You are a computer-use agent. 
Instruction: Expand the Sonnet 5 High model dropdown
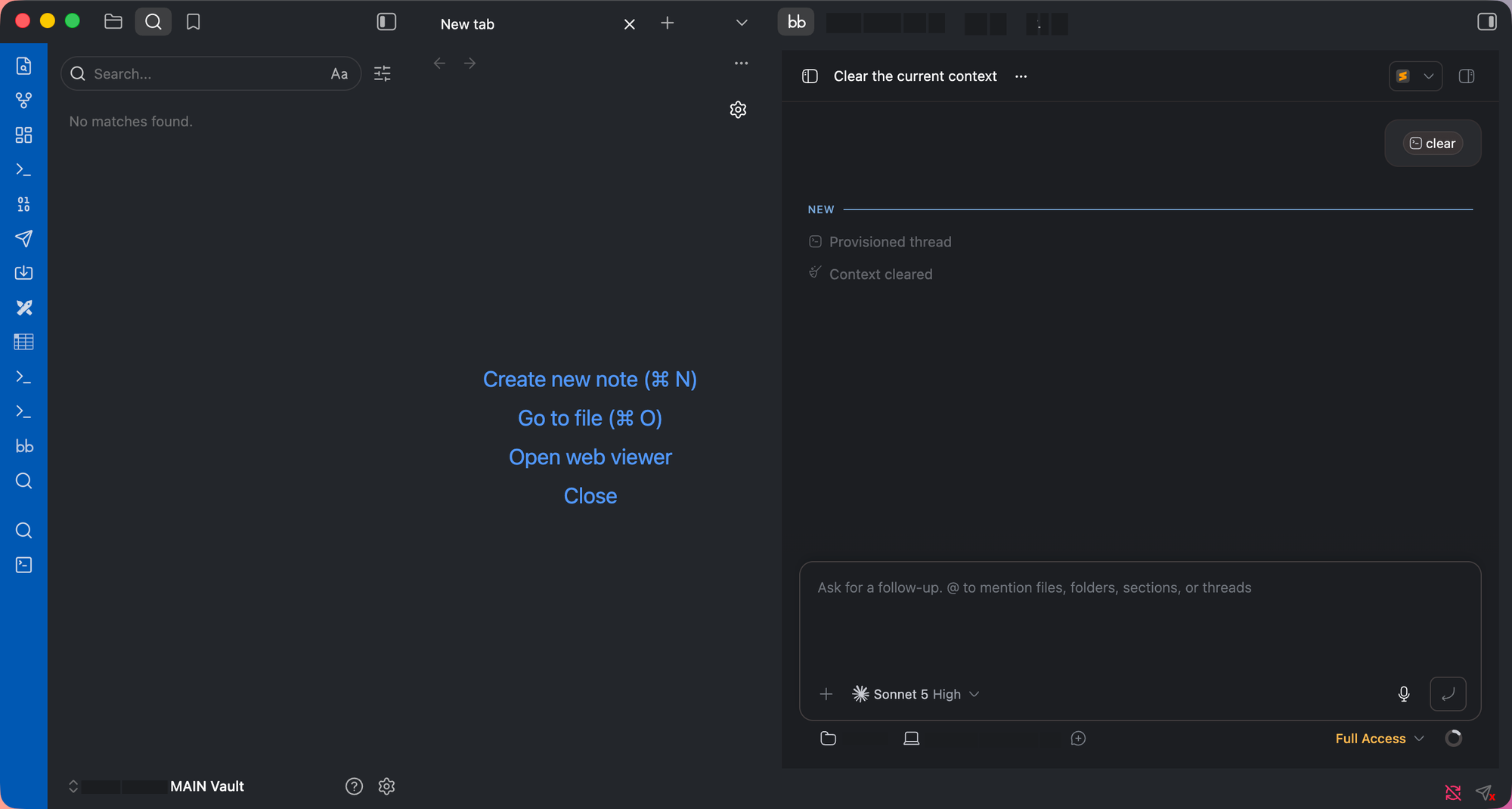(916, 694)
